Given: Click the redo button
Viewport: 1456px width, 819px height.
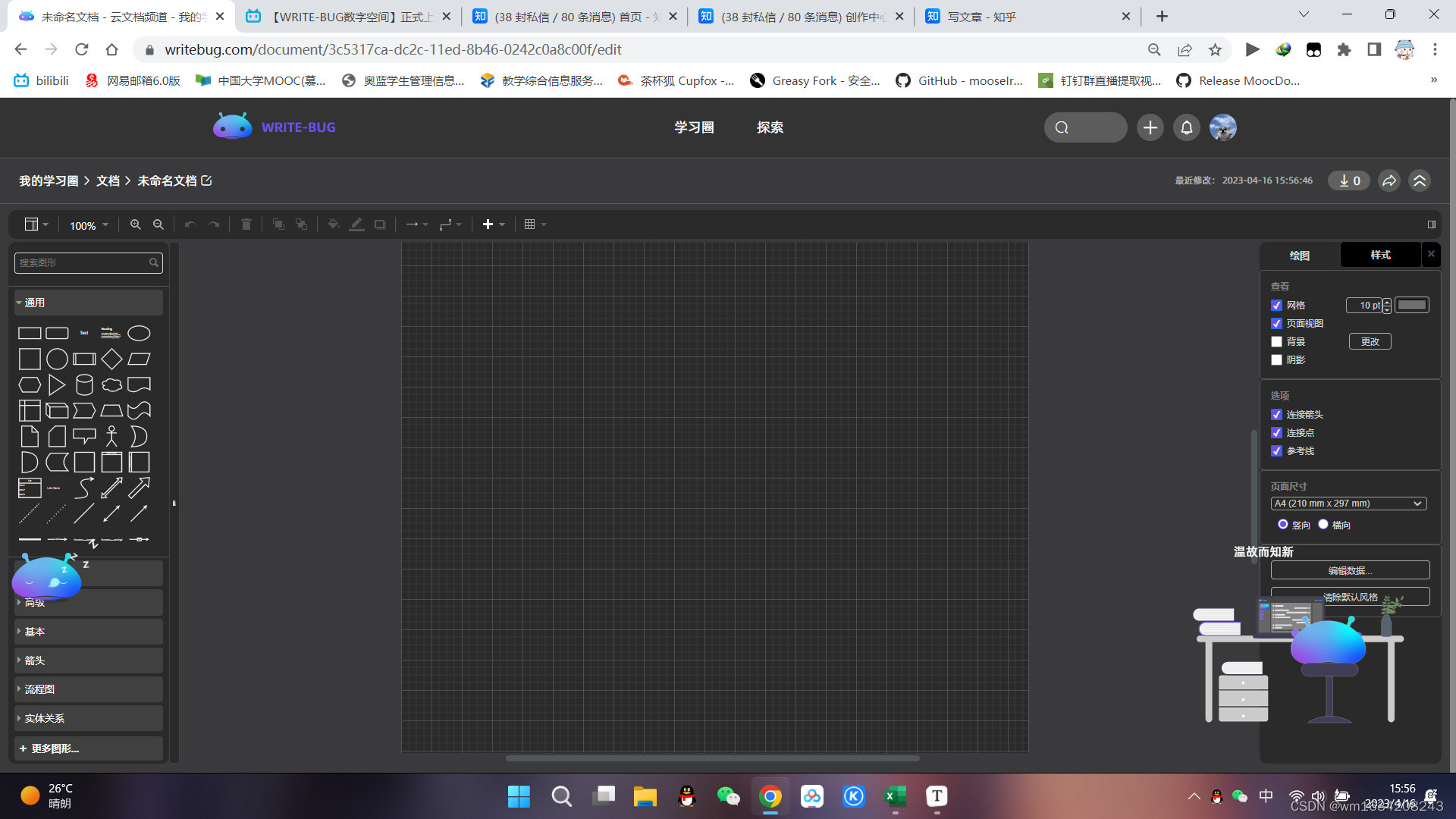Looking at the screenshot, I should coord(214,224).
